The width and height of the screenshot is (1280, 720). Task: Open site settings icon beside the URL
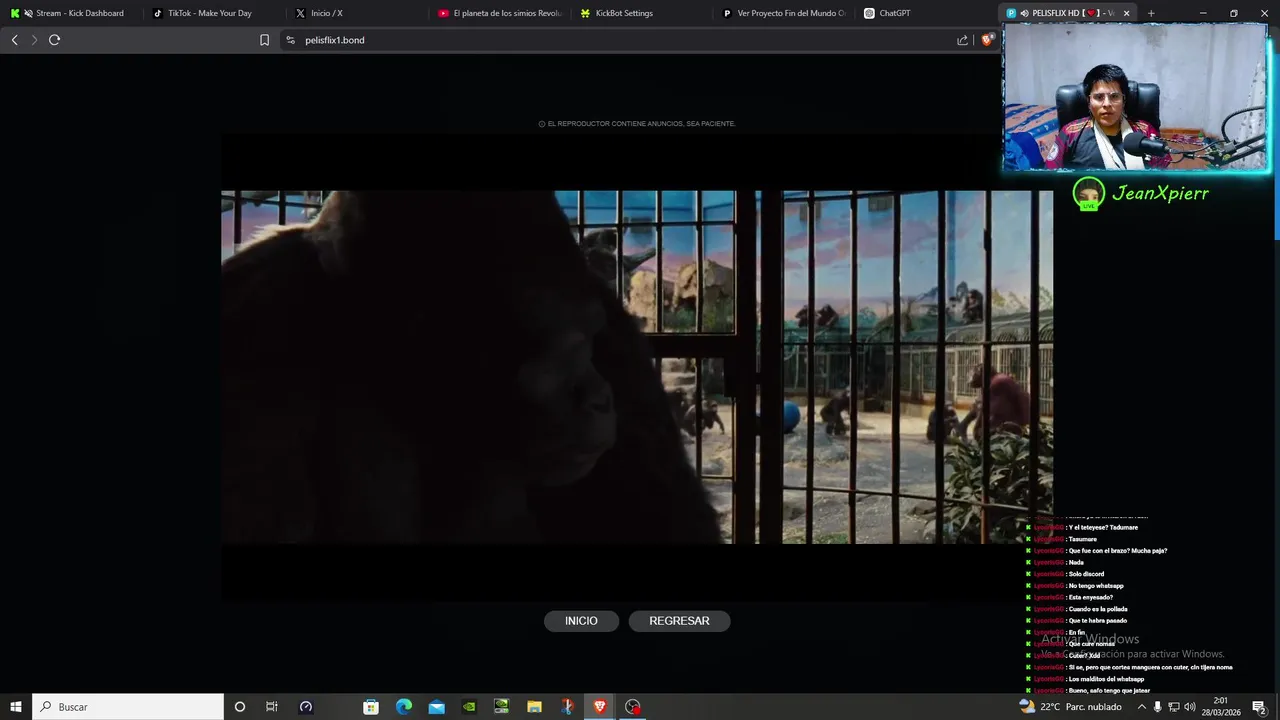(290, 40)
